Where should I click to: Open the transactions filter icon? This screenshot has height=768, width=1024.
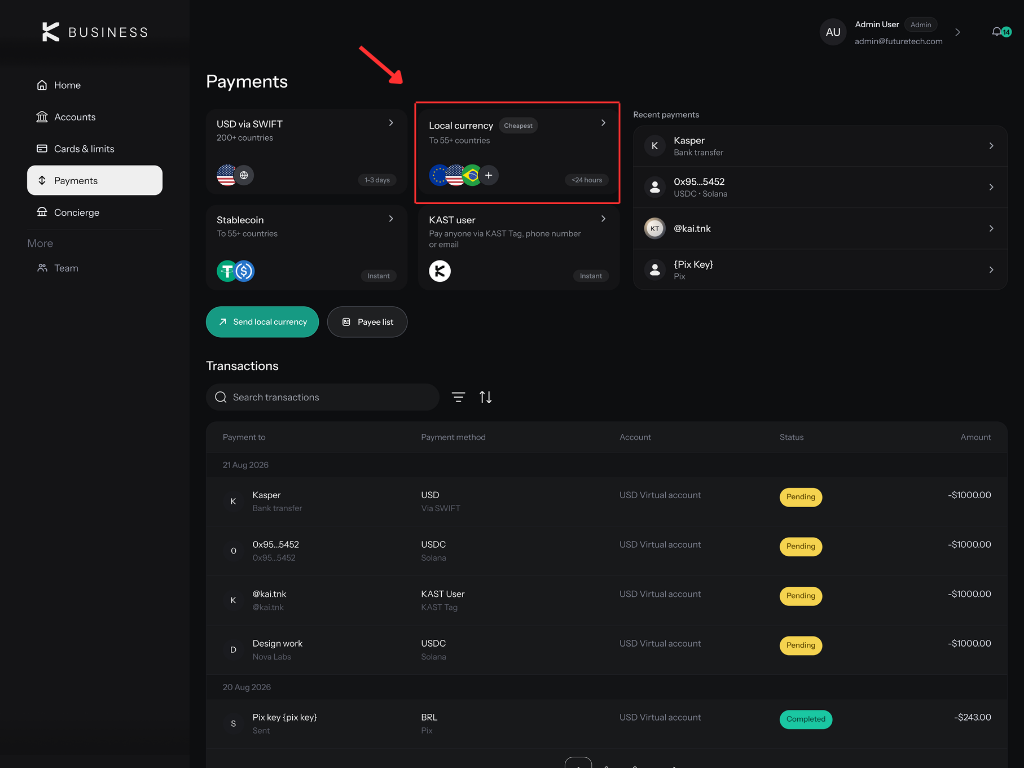tap(458, 397)
